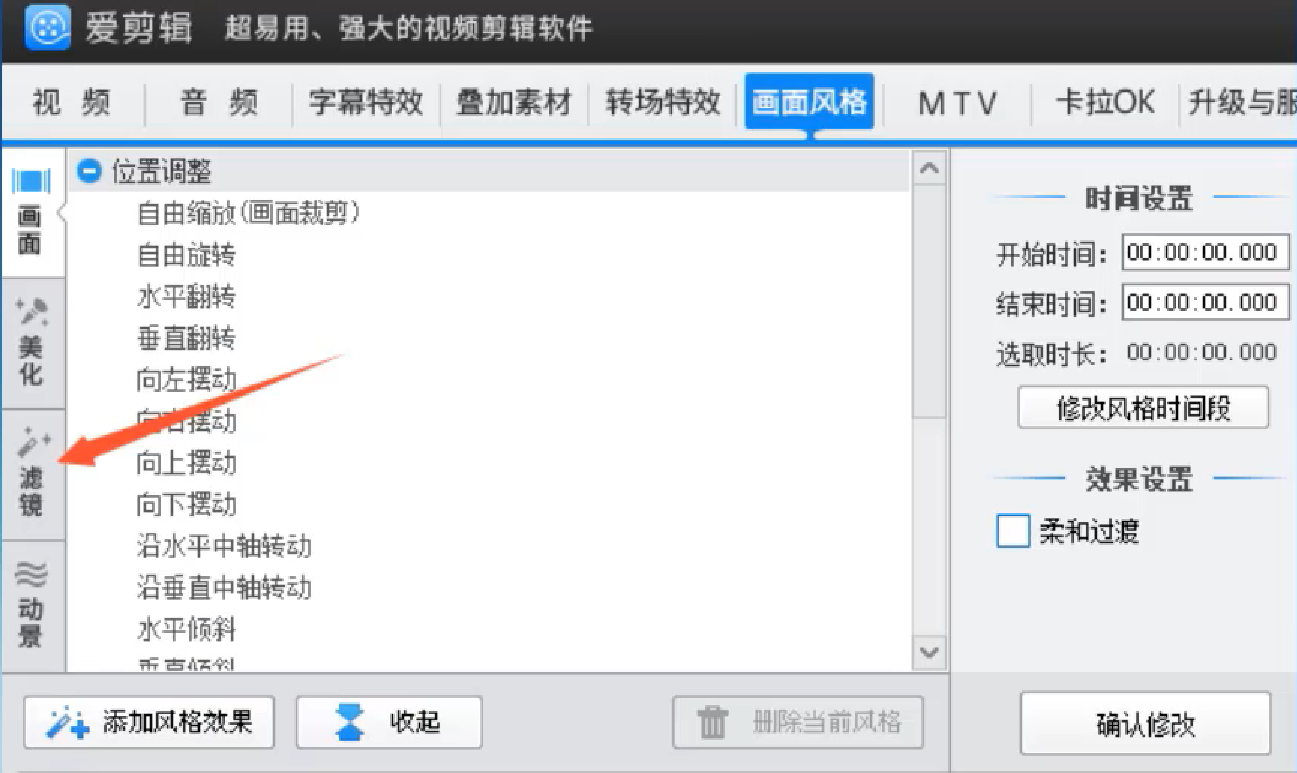Switch to the 字幕特效 tab
Viewport: 1297px width, 773px height.
(366, 102)
